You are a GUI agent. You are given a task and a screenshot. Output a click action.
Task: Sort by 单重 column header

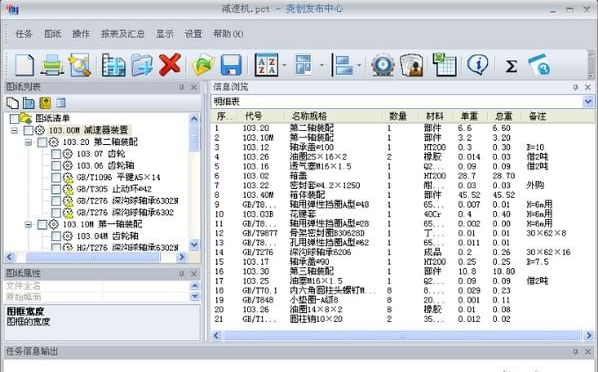pos(470,116)
